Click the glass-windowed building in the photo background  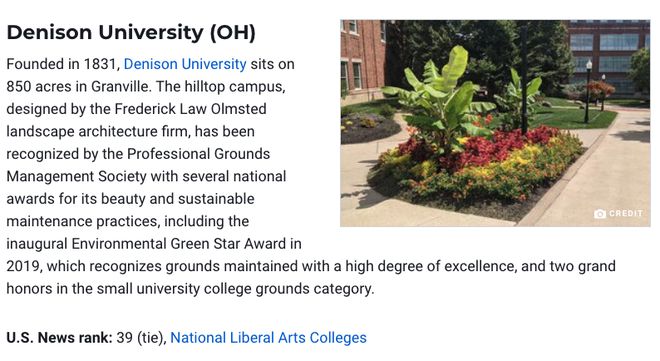coord(606,57)
